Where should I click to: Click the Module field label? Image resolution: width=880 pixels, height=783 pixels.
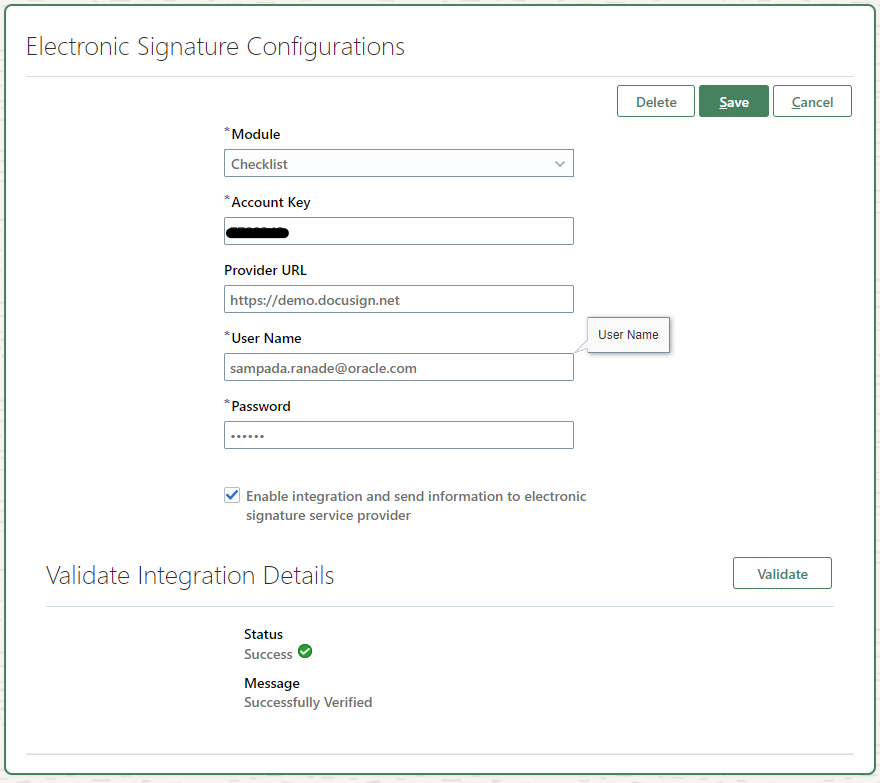coord(256,134)
